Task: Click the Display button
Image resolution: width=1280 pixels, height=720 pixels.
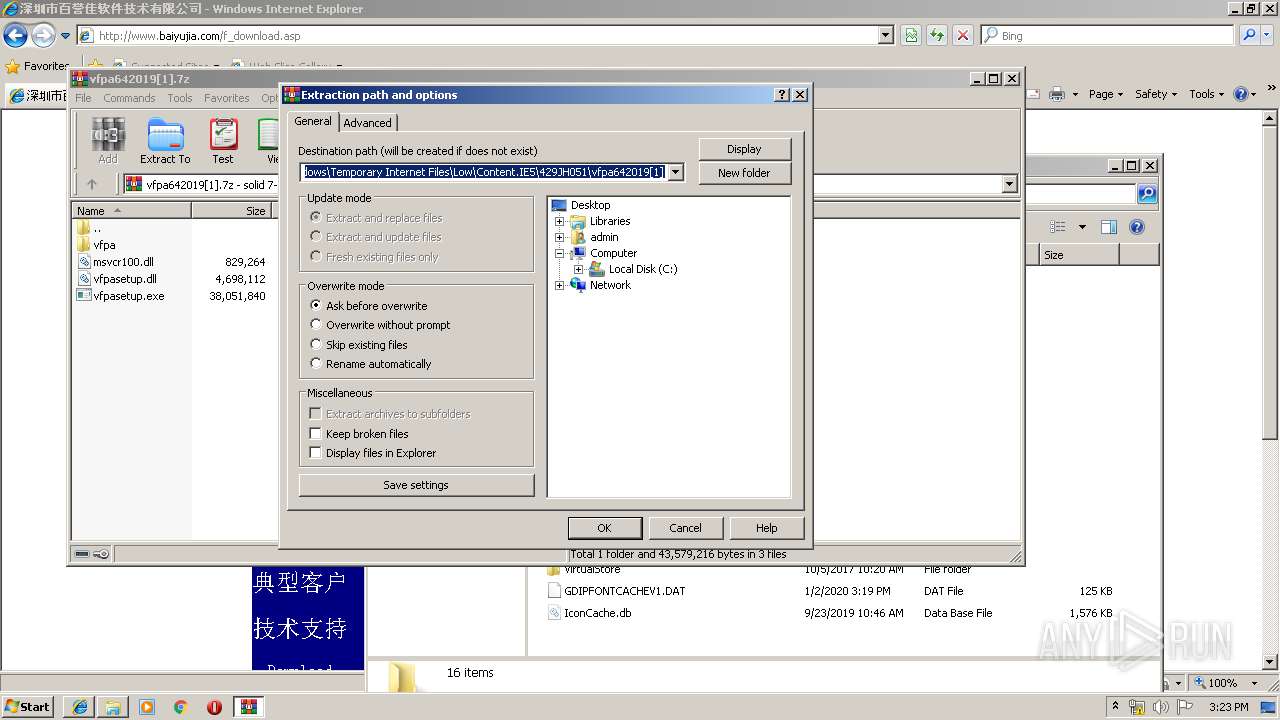Action: coord(744,149)
